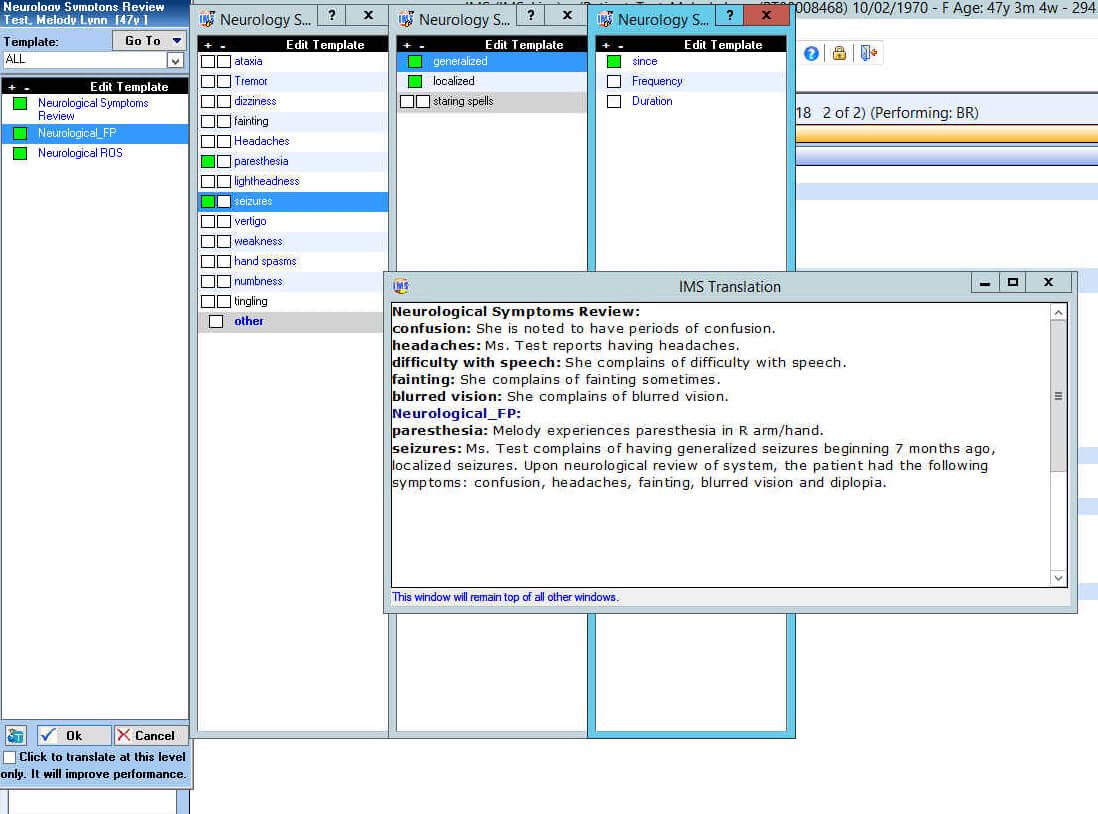Click the exit door icon in the toolbar
1098x814 pixels.
click(x=868, y=53)
